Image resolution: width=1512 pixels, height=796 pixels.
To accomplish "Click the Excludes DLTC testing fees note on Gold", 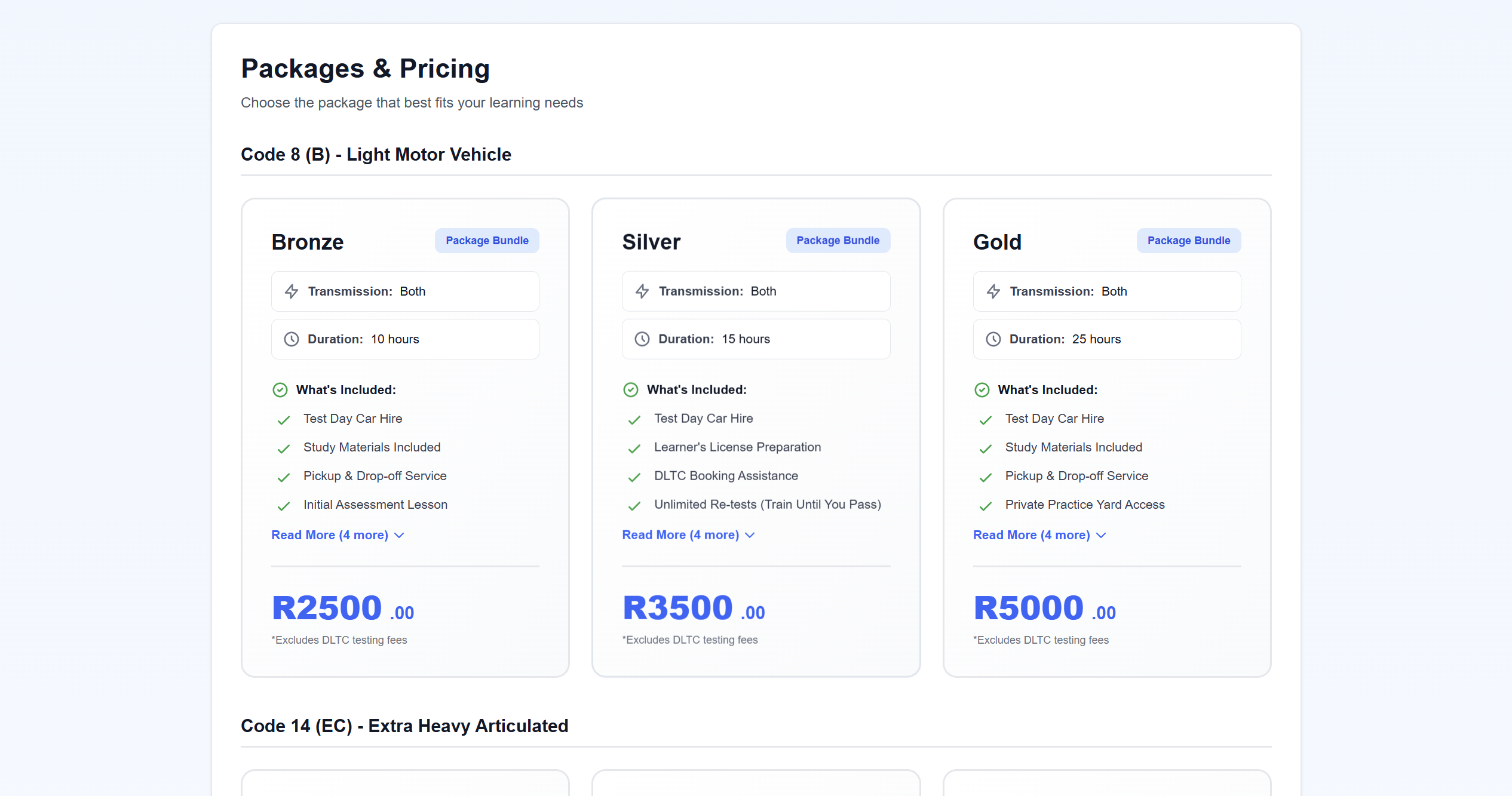I will (x=1040, y=640).
